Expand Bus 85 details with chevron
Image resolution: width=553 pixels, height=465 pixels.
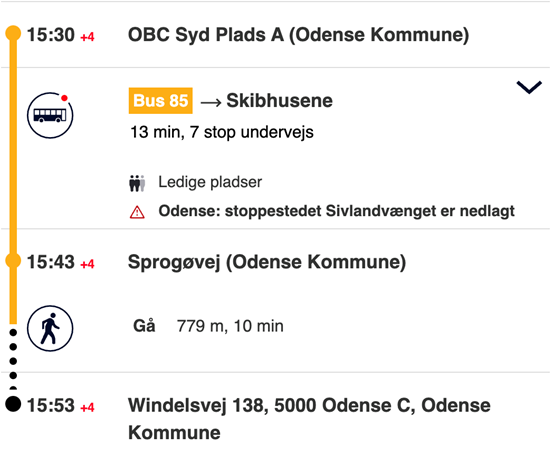pyautogui.click(x=529, y=87)
